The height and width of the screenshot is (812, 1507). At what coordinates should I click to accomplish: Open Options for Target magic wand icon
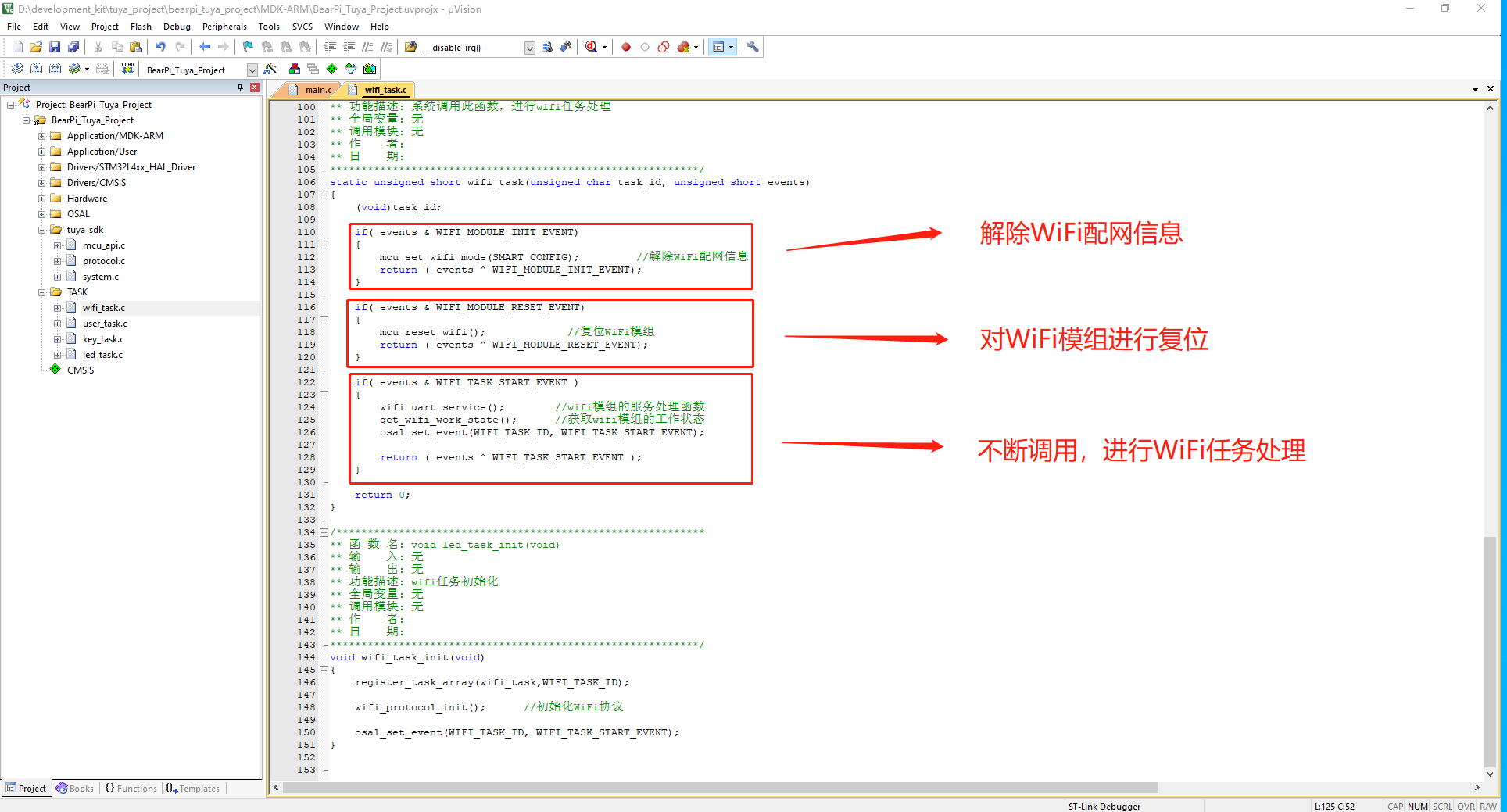click(270, 69)
